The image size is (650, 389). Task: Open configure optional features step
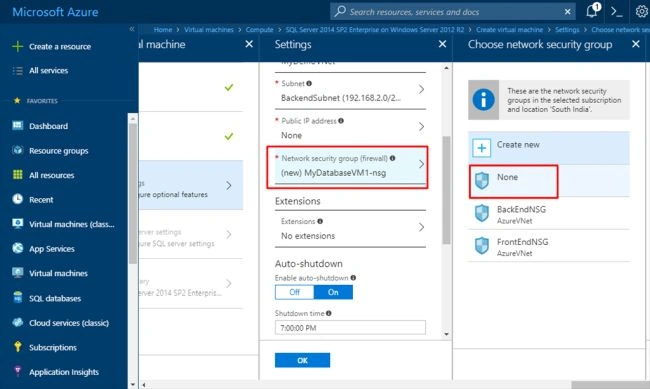191,185
